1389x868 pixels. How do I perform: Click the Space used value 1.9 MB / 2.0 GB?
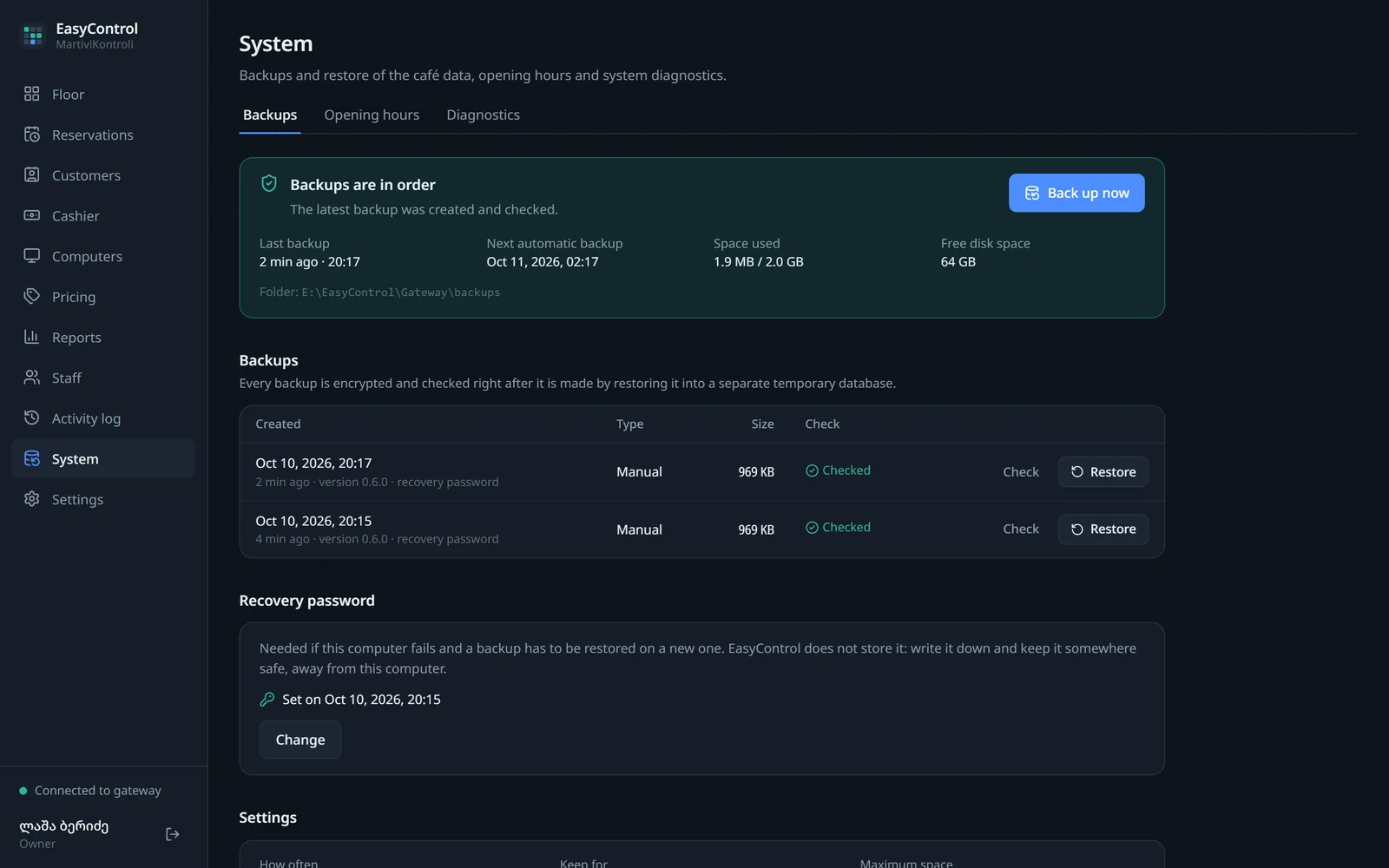pyautogui.click(x=759, y=261)
